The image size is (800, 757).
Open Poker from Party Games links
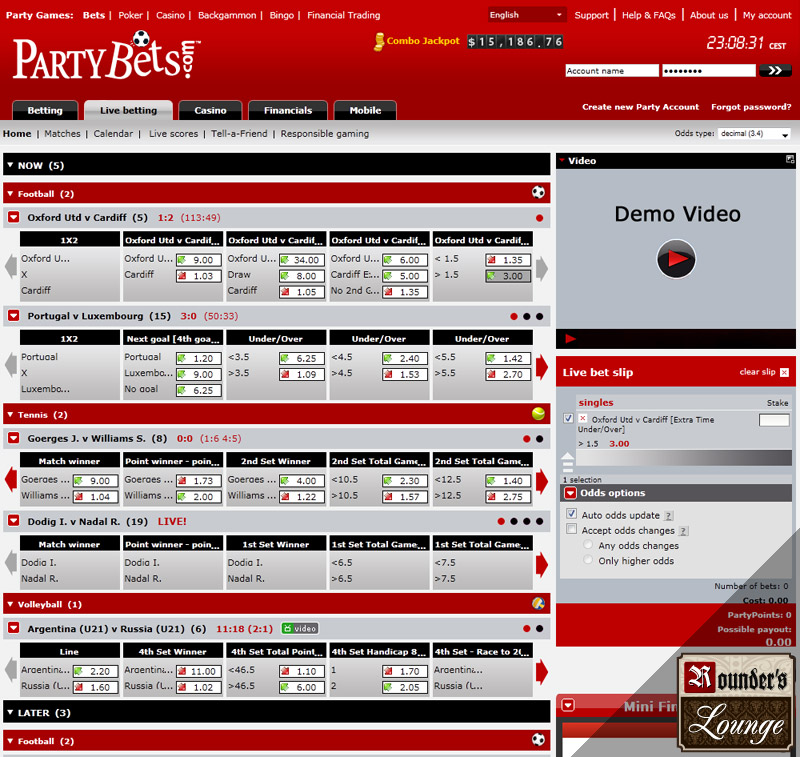coord(131,15)
